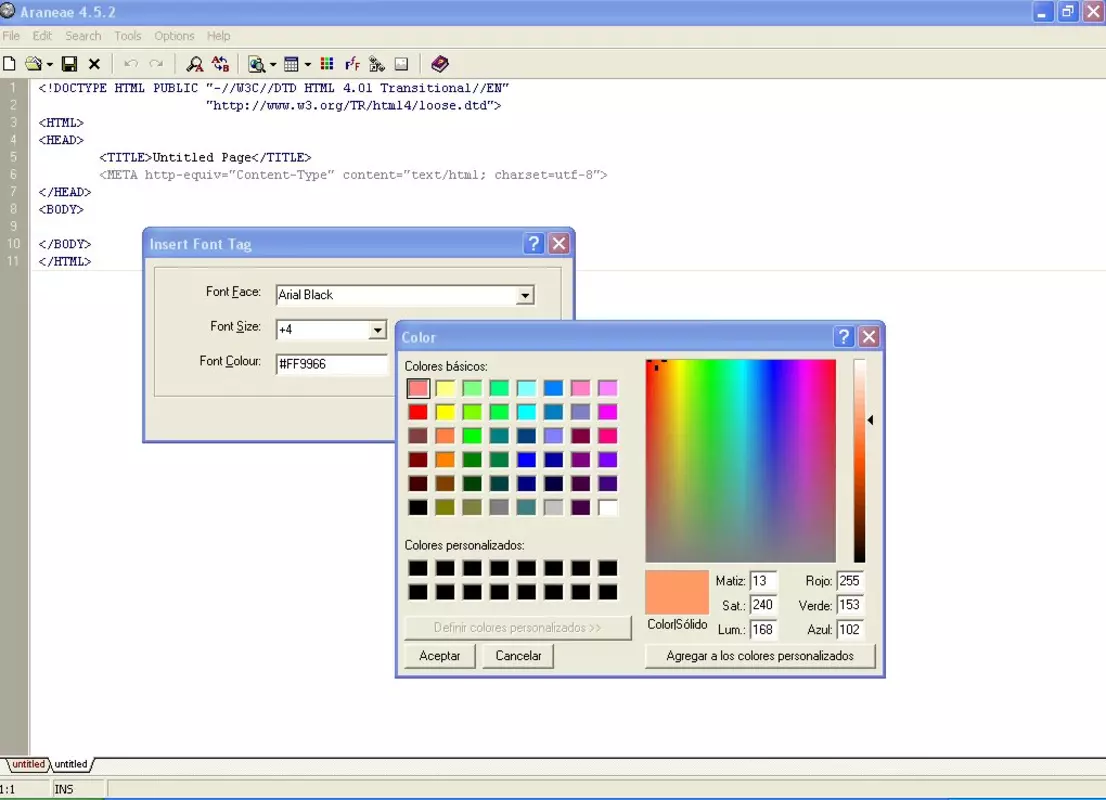Pick the first slot in Colores personalizados
1106x800 pixels.
point(418,568)
